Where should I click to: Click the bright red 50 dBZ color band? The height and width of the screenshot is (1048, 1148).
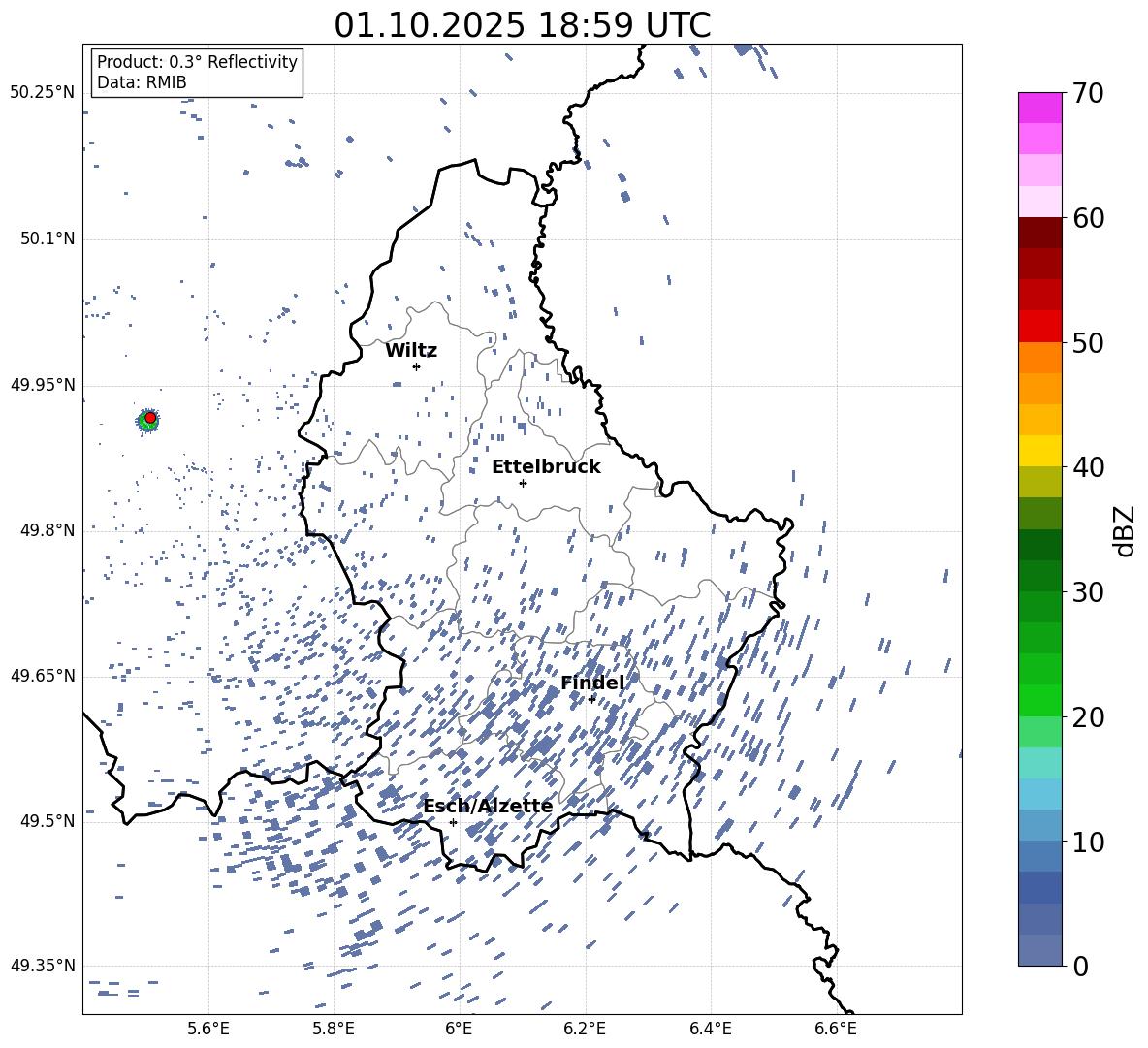coord(1039,327)
